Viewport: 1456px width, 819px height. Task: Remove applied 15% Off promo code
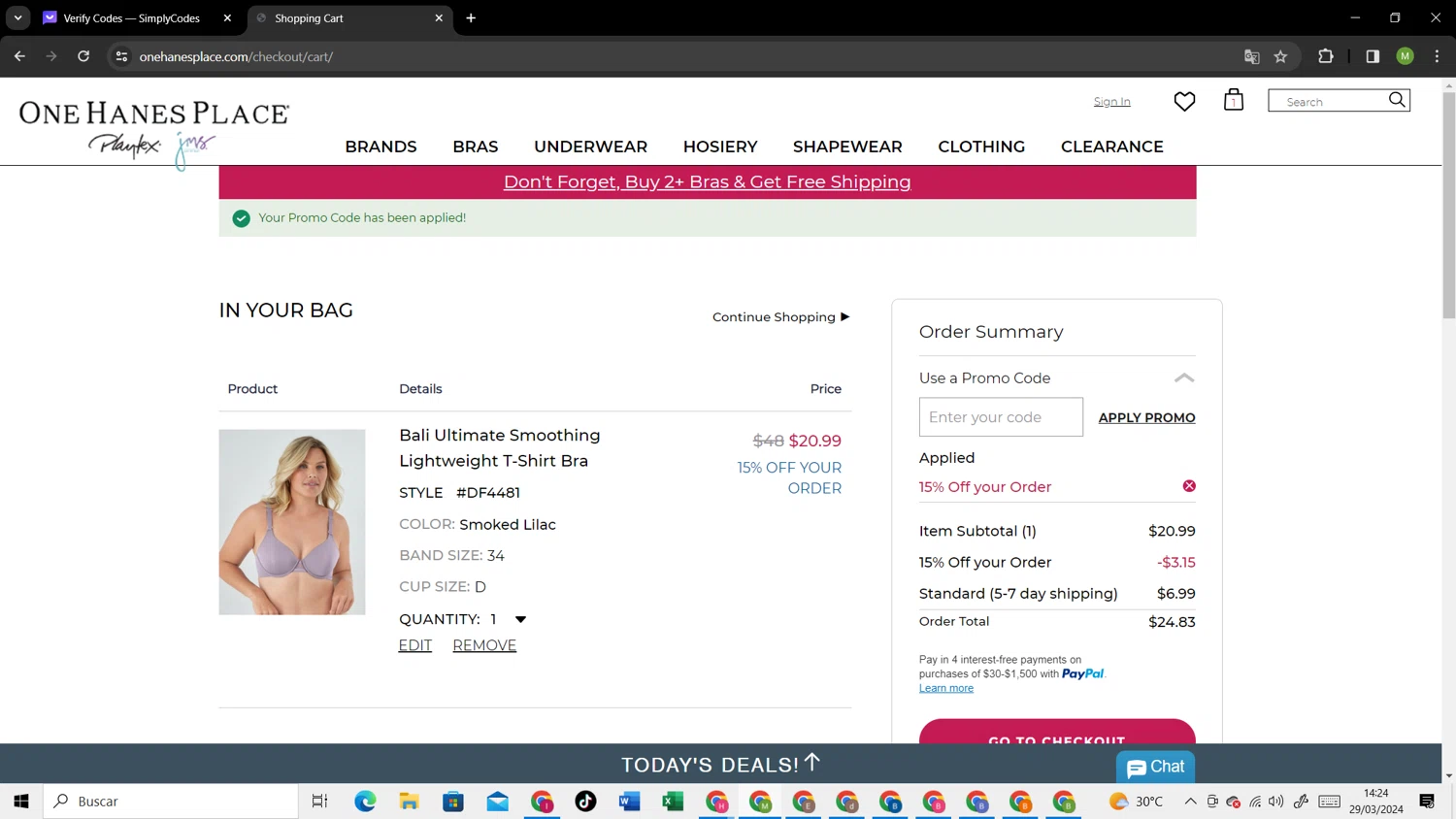(x=1189, y=486)
